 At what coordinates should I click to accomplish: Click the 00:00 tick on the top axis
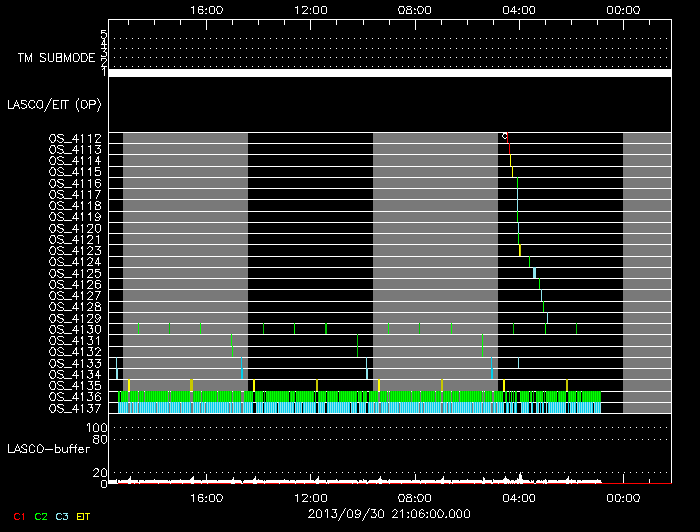623,9
